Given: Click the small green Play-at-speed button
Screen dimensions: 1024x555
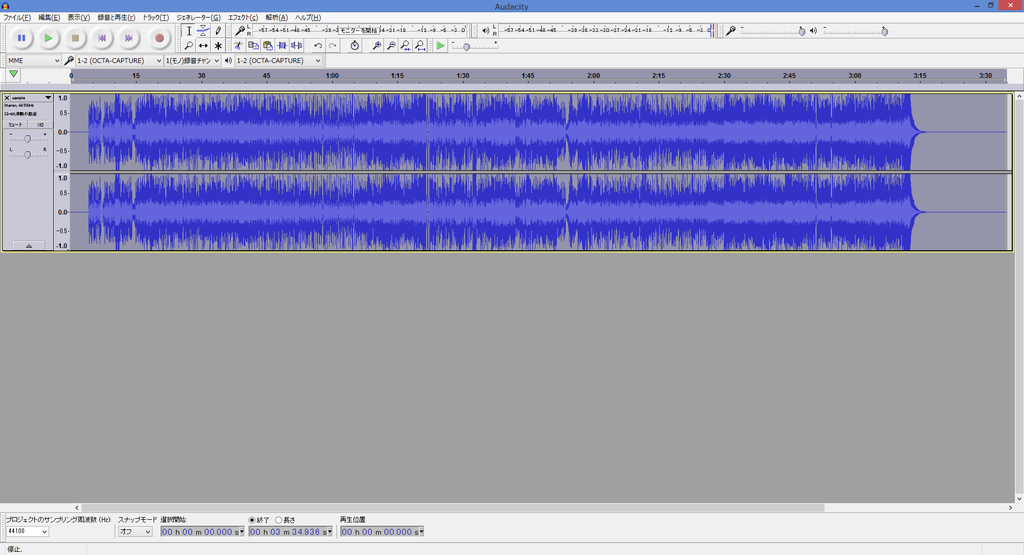Looking at the screenshot, I should pyautogui.click(x=441, y=46).
